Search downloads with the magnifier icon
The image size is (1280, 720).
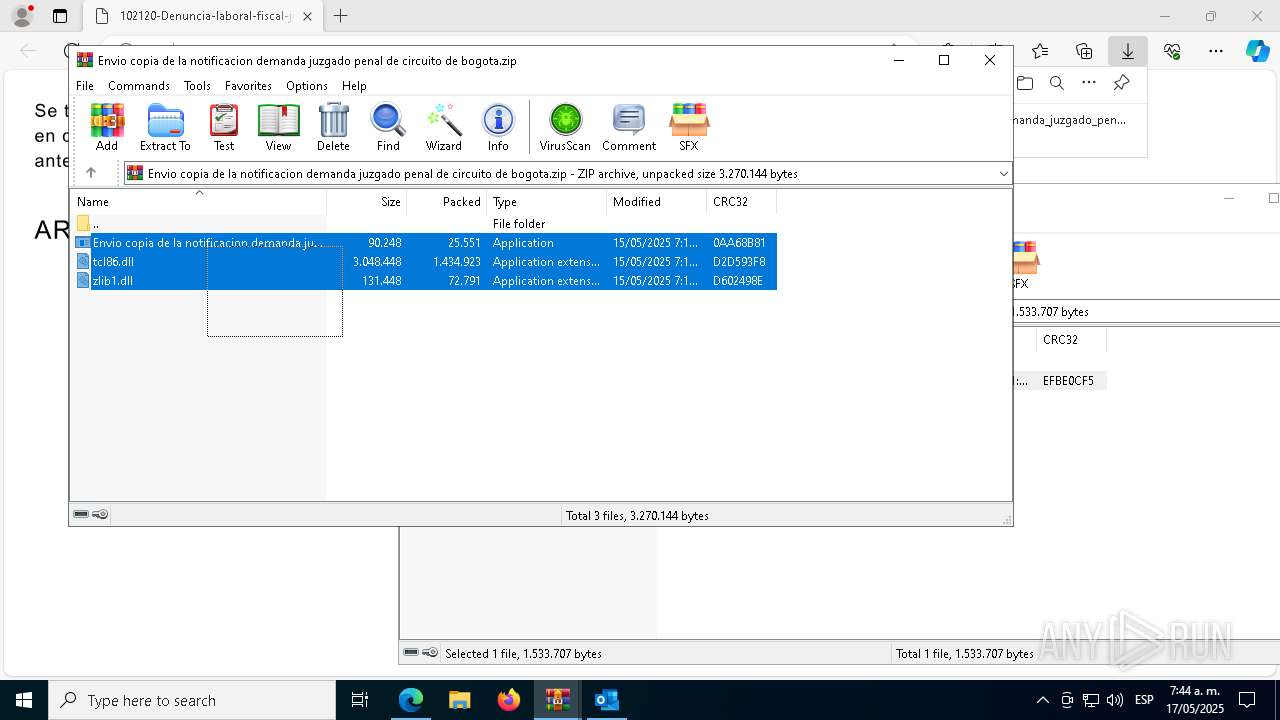pyautogui.click(x=1057, y=83)
